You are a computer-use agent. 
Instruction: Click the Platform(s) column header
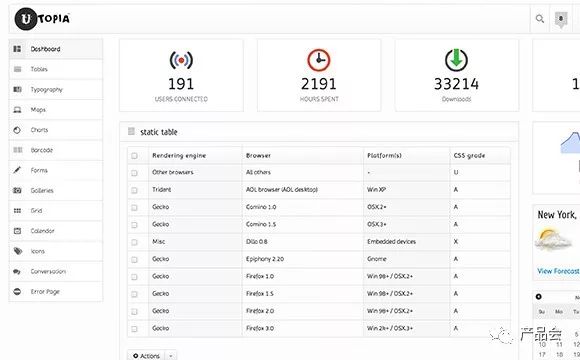click(x=384, y=155)
